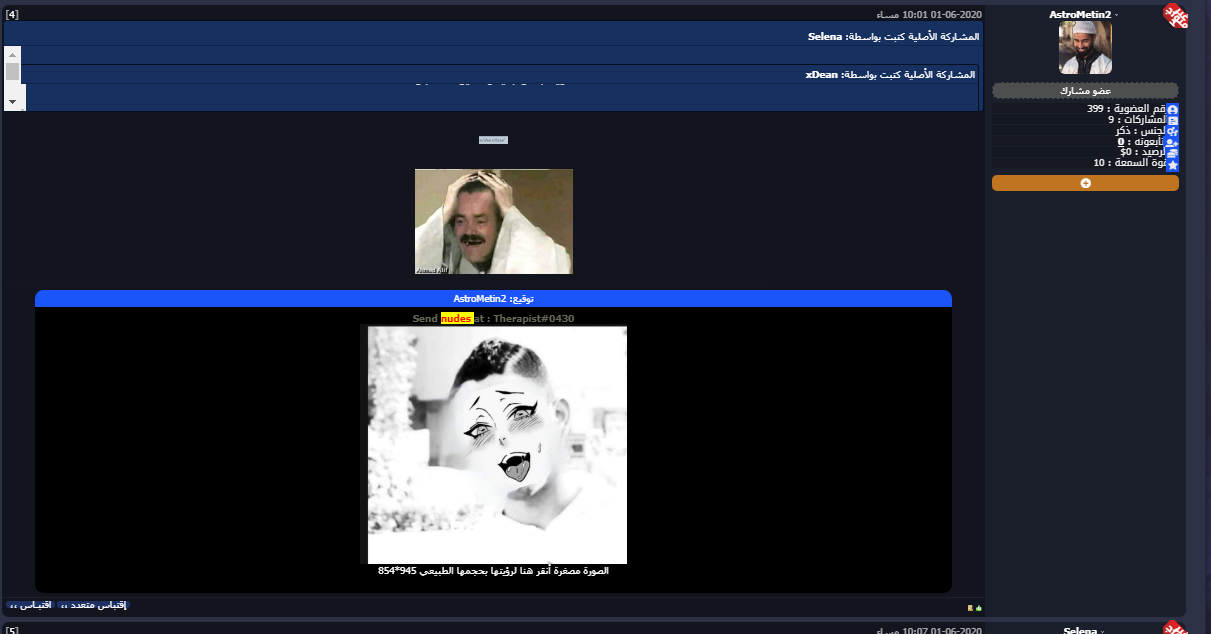Open AstroMetin2's avatar picture
The height and width of the screenshot is (634, 1211).
click(x=1085, y=48)
